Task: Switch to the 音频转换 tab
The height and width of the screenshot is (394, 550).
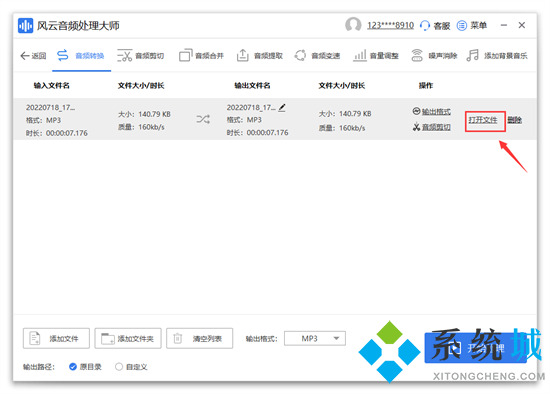Action: tap(81, 56)
